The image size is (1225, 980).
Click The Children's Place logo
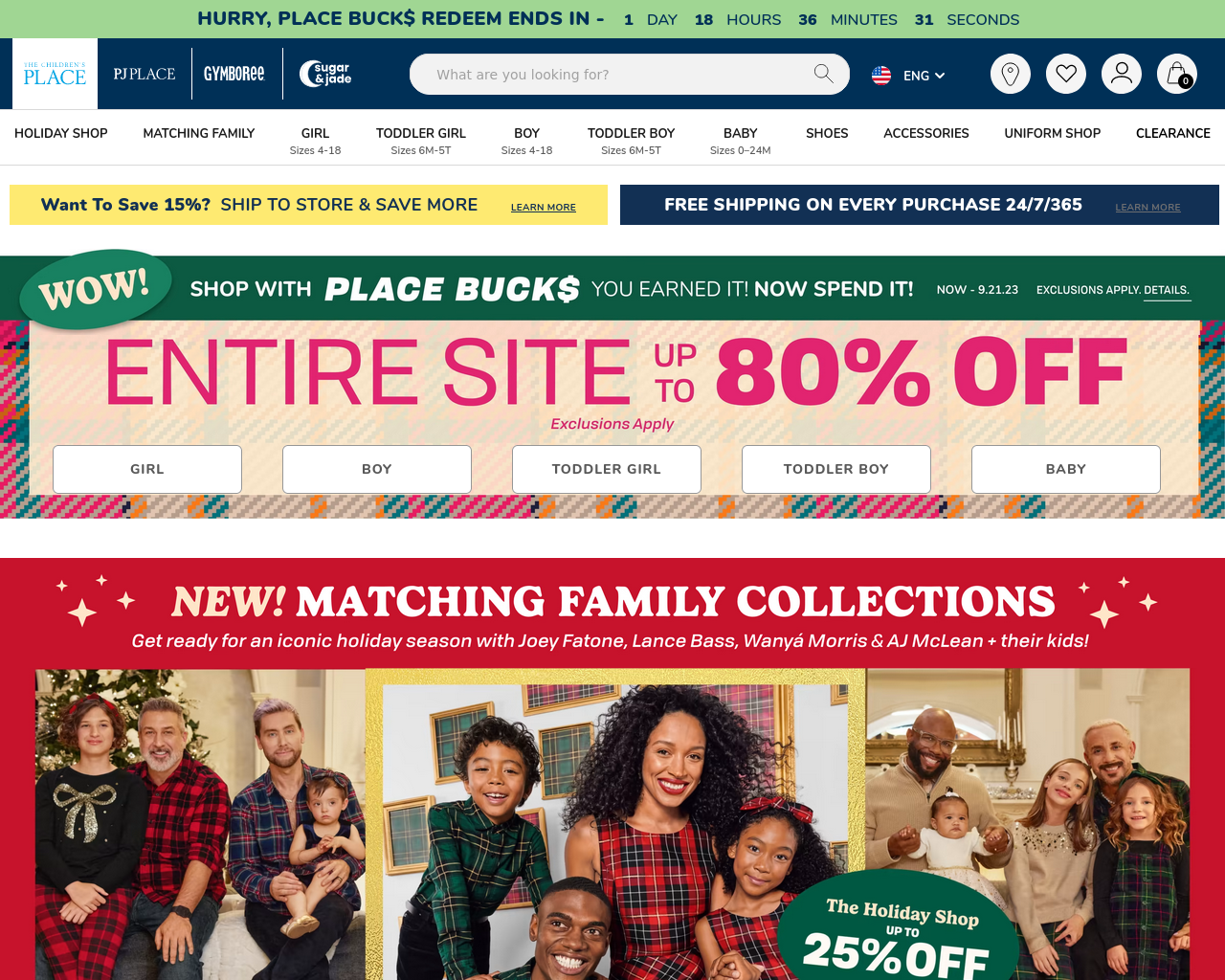(55, 74)
